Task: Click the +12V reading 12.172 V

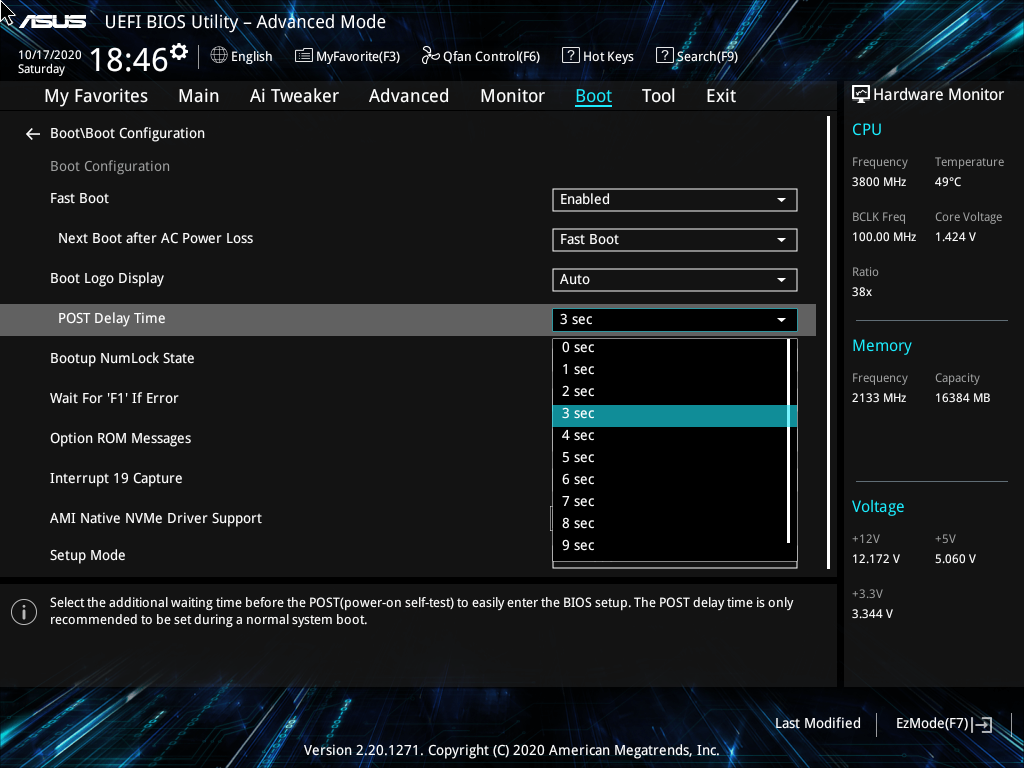Action: tap(876, 559)
